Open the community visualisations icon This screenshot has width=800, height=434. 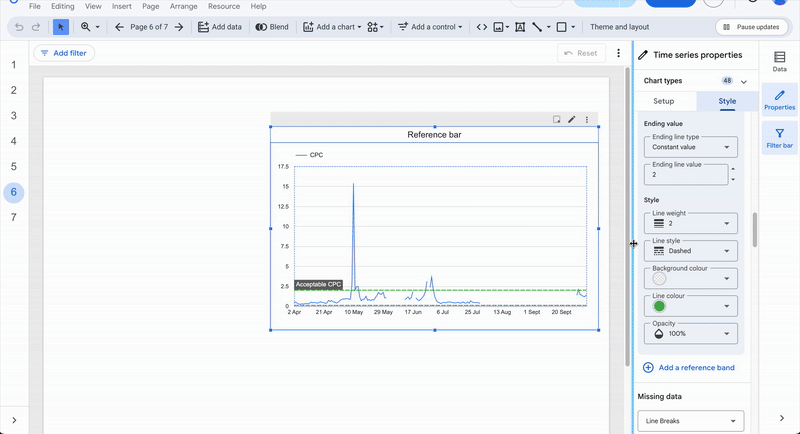[375, 27]
